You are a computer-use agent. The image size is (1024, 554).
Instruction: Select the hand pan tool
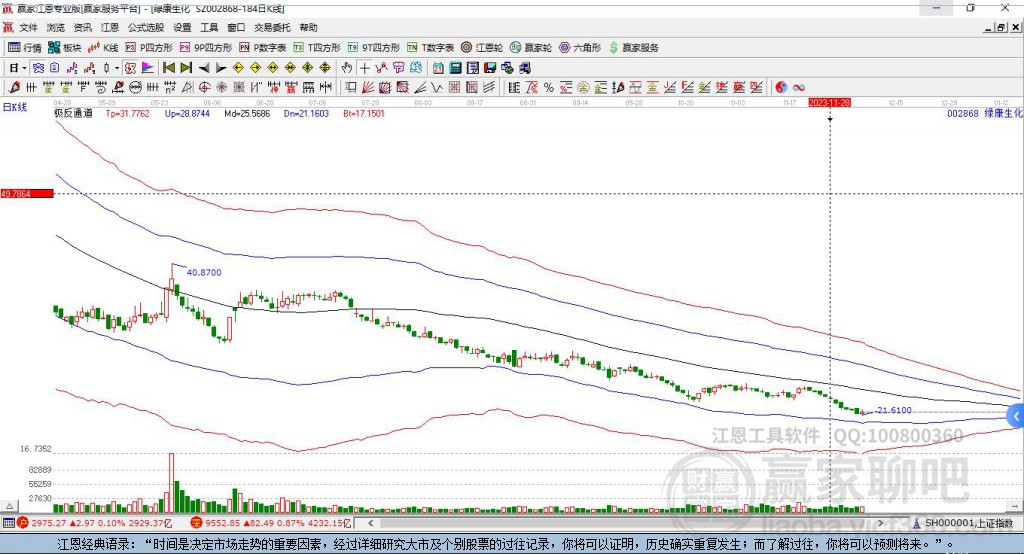click(x=347, y=68)
